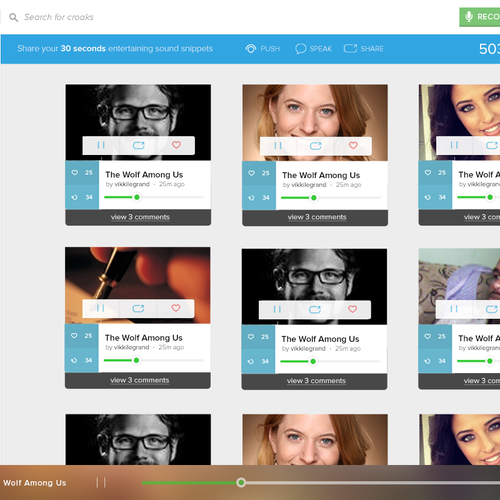Click reposts count 34 on top-row dark-haired woman card
Screen dimensions: 500x500
(435, 197)
